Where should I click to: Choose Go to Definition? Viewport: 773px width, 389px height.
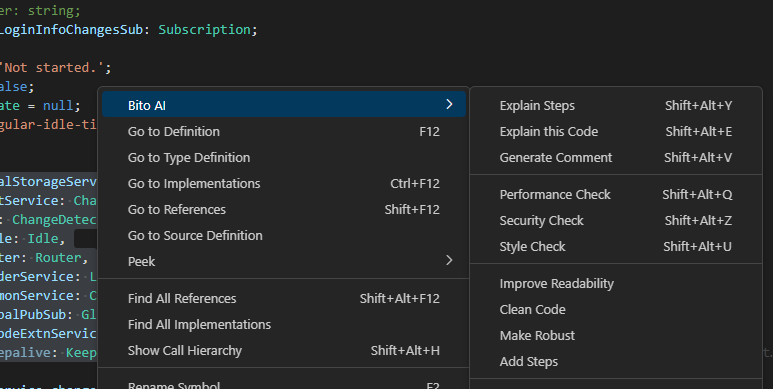[x=283, y=131]
